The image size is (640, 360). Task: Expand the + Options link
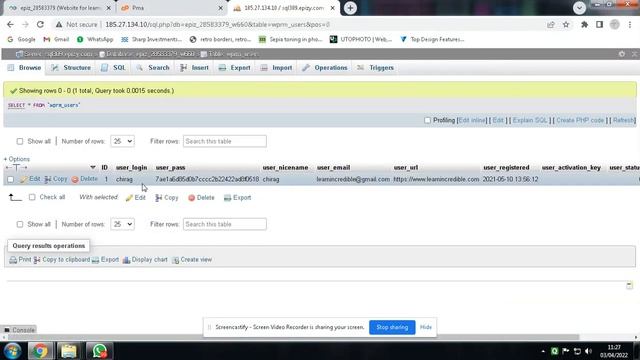coord(17,159)
